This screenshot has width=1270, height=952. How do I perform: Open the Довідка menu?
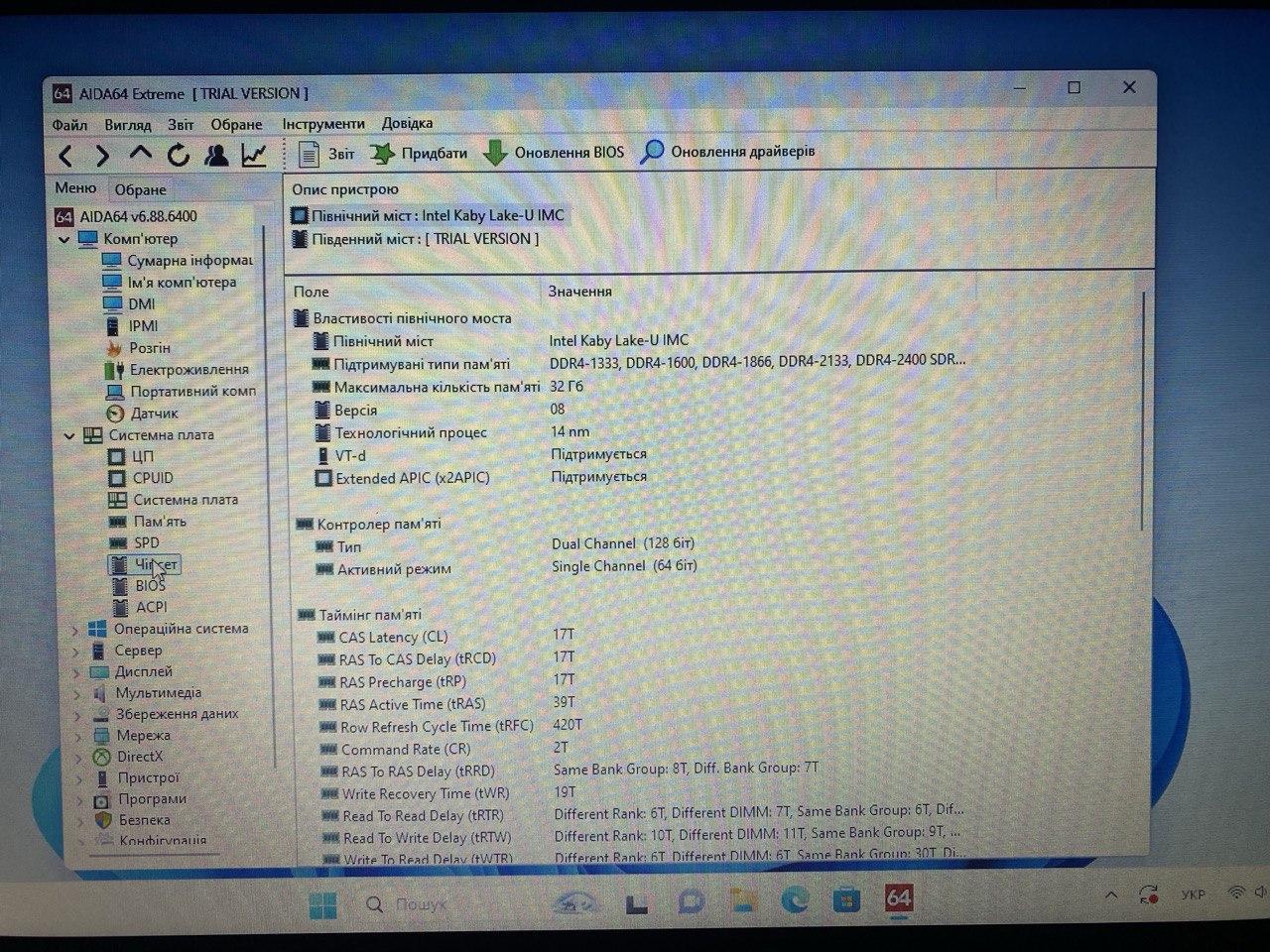(x=407, y=123)
